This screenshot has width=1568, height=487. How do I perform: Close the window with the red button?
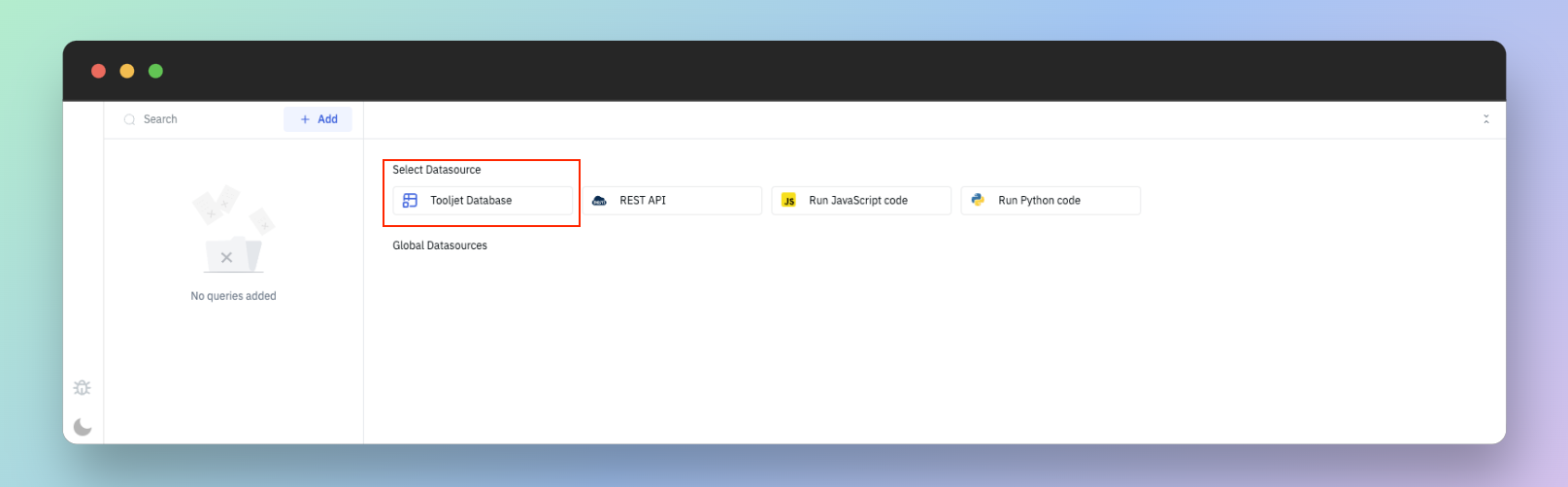click(98, 71)
